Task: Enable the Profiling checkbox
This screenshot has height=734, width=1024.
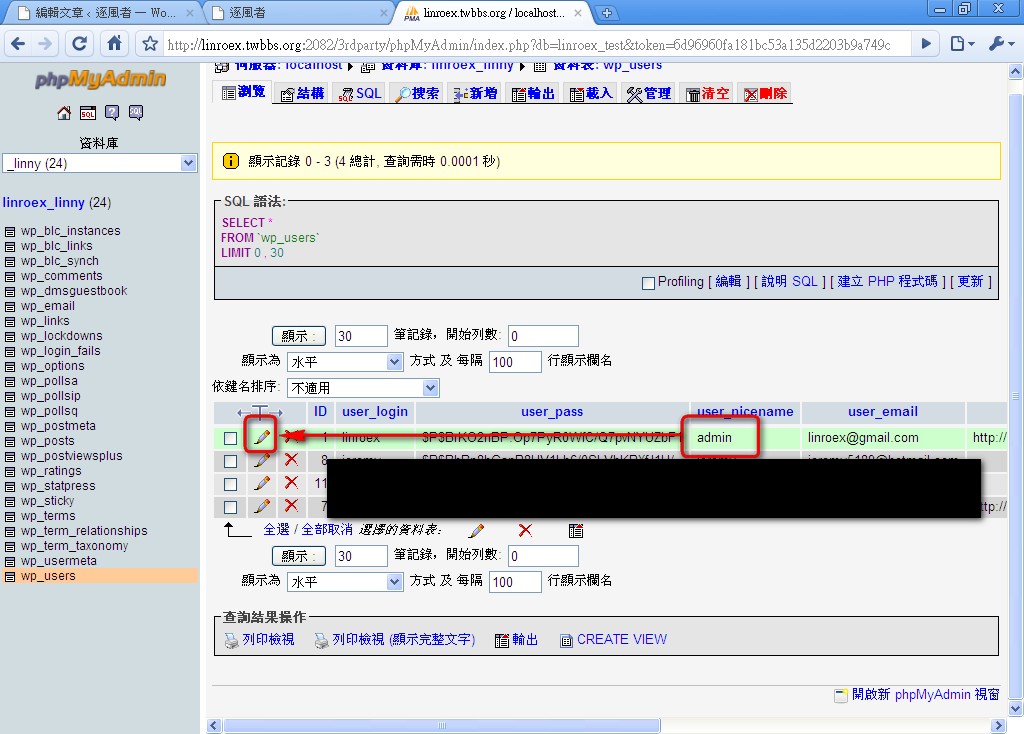Action: point(648,283)
